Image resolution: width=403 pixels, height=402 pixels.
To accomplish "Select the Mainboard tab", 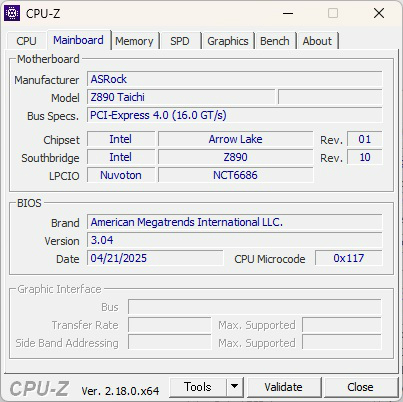I will [78, 40].
